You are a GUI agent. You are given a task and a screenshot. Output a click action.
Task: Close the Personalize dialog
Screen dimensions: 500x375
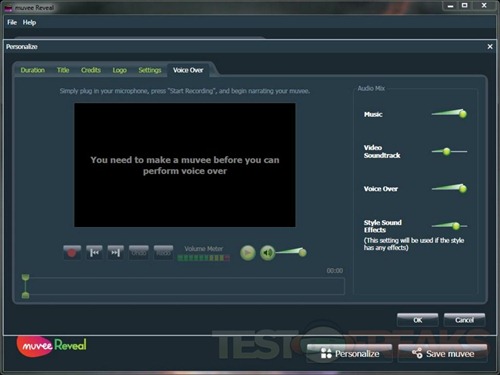pos(490,47)
